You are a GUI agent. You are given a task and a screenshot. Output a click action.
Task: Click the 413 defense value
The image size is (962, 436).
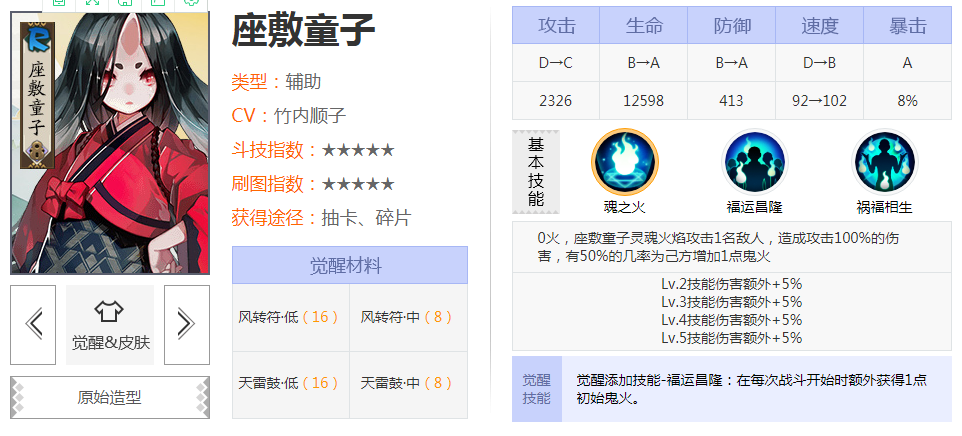tap(732, 101)
